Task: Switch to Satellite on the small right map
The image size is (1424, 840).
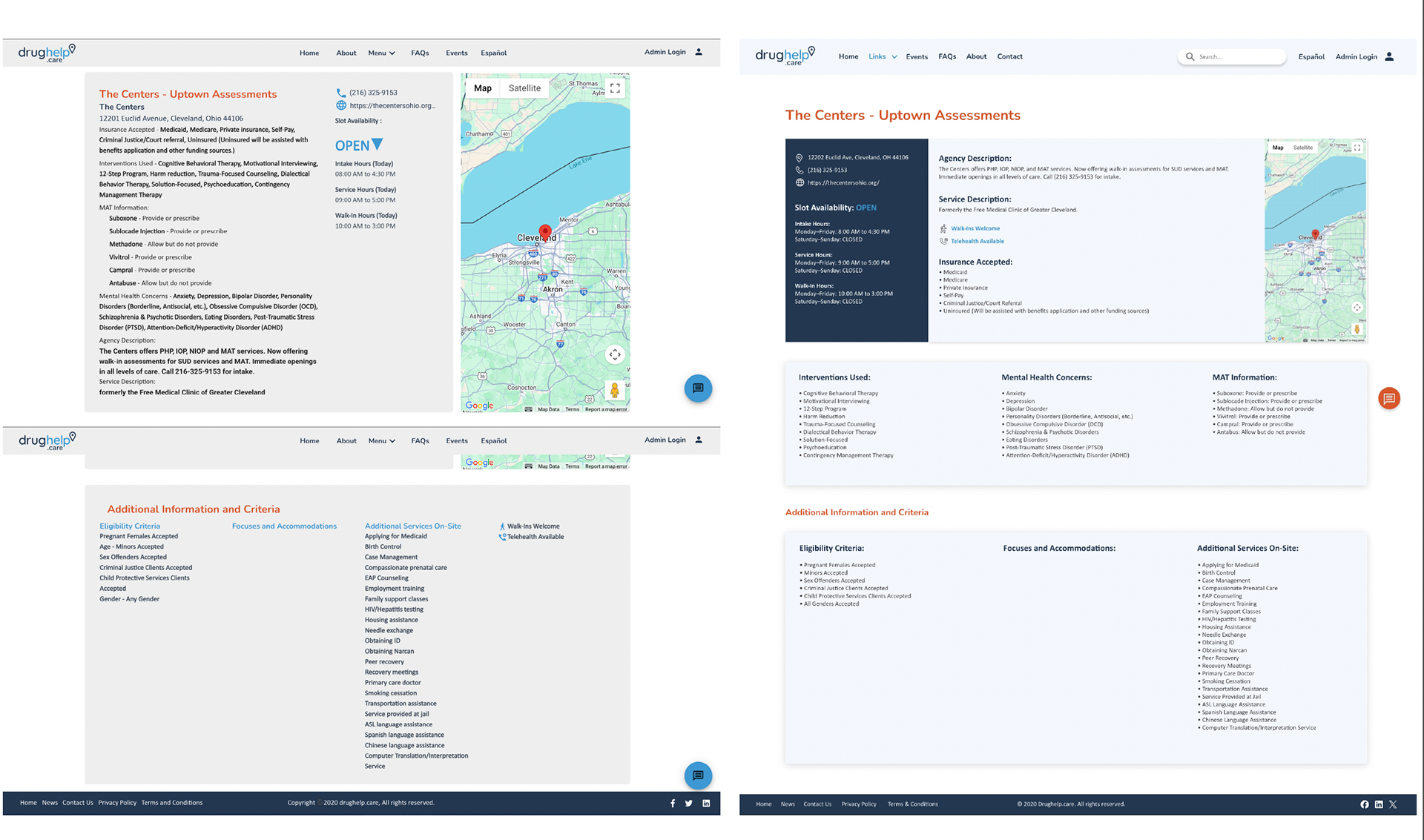Action: [x=1303, y=148]
